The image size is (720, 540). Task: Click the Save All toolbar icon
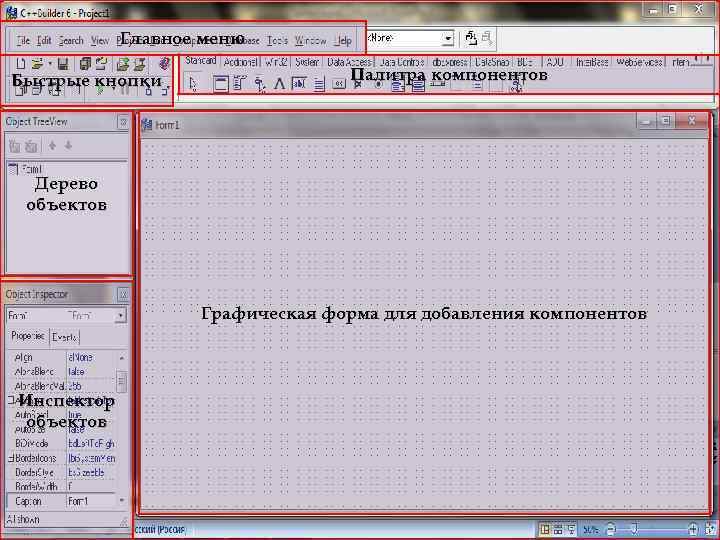tap(85, 63)
